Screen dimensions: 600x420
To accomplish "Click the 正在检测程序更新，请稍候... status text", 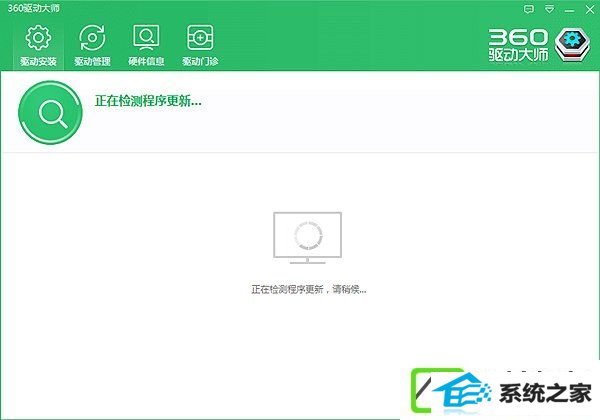I will 309,289.
